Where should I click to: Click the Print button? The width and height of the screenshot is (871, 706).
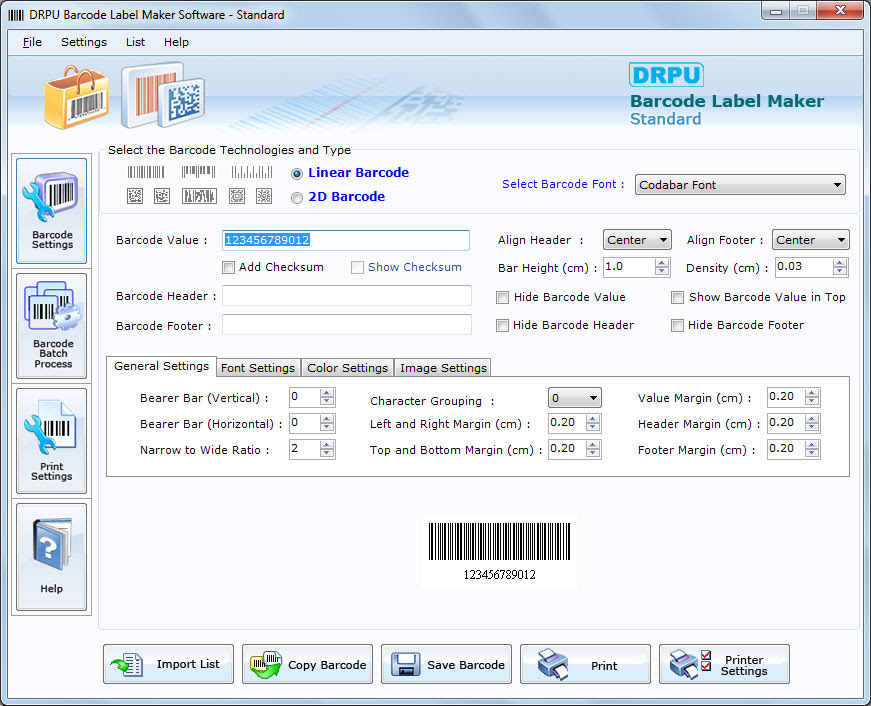[585, 664]
